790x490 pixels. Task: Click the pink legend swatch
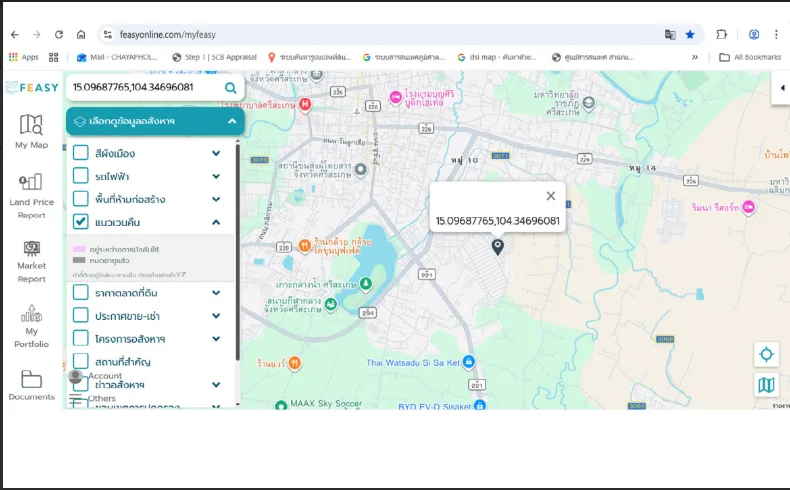(79, 249)
